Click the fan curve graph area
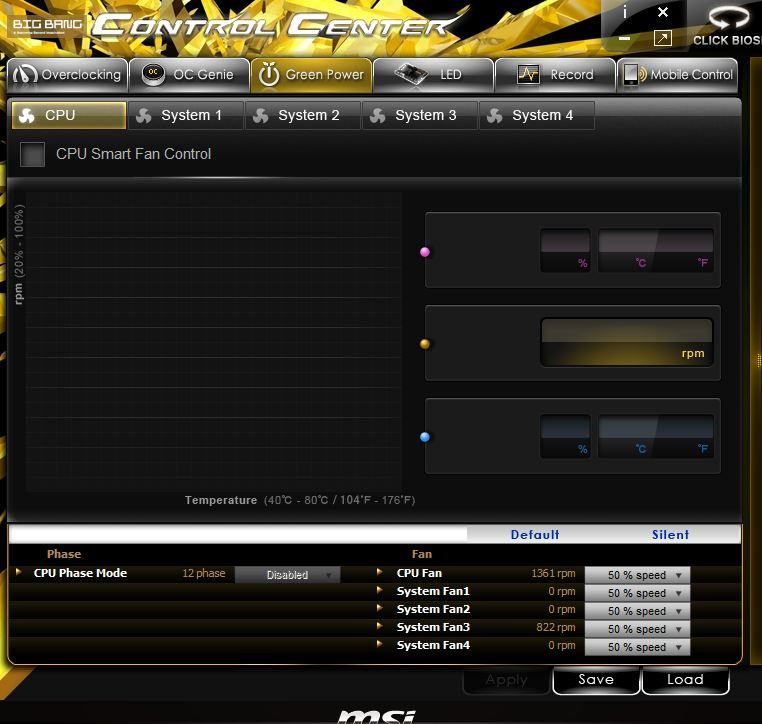 [x=214, y=341]
